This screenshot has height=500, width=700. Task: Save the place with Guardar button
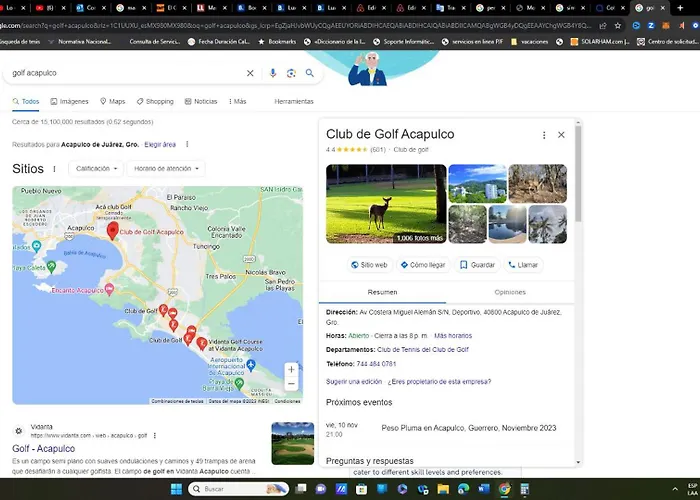pos(477,265)
